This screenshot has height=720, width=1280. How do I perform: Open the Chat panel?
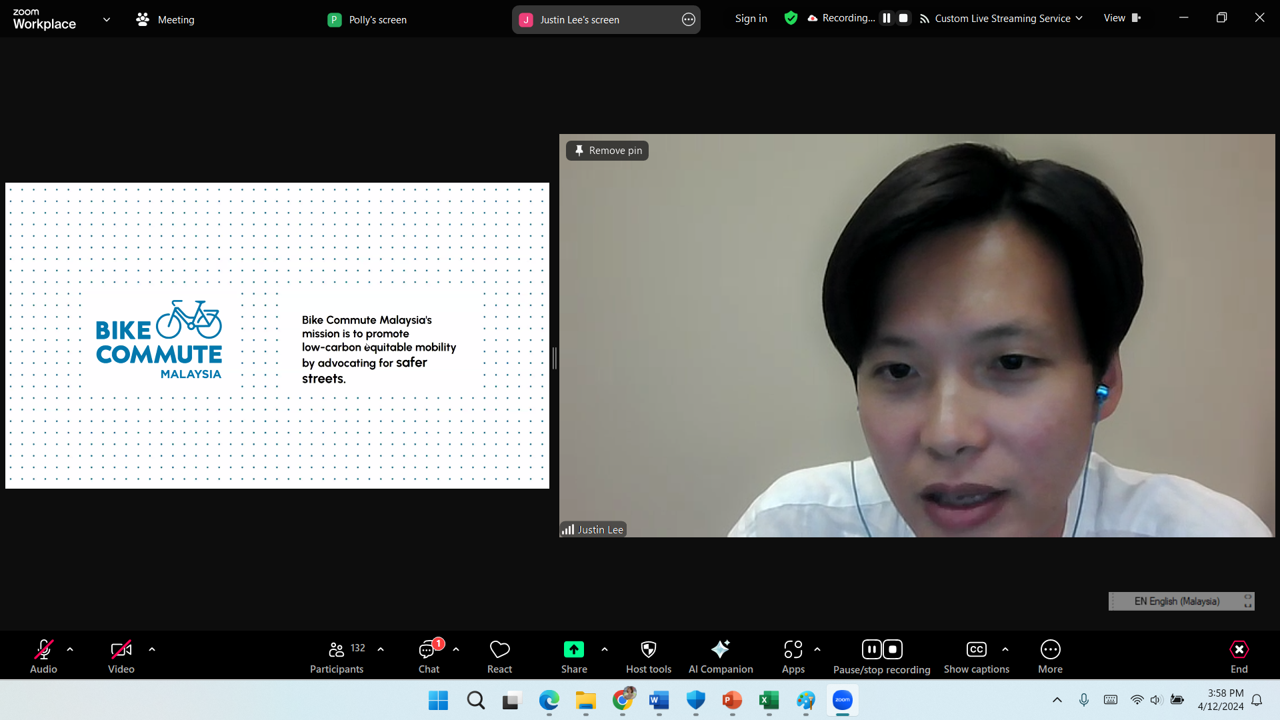(x=429, y=656)
